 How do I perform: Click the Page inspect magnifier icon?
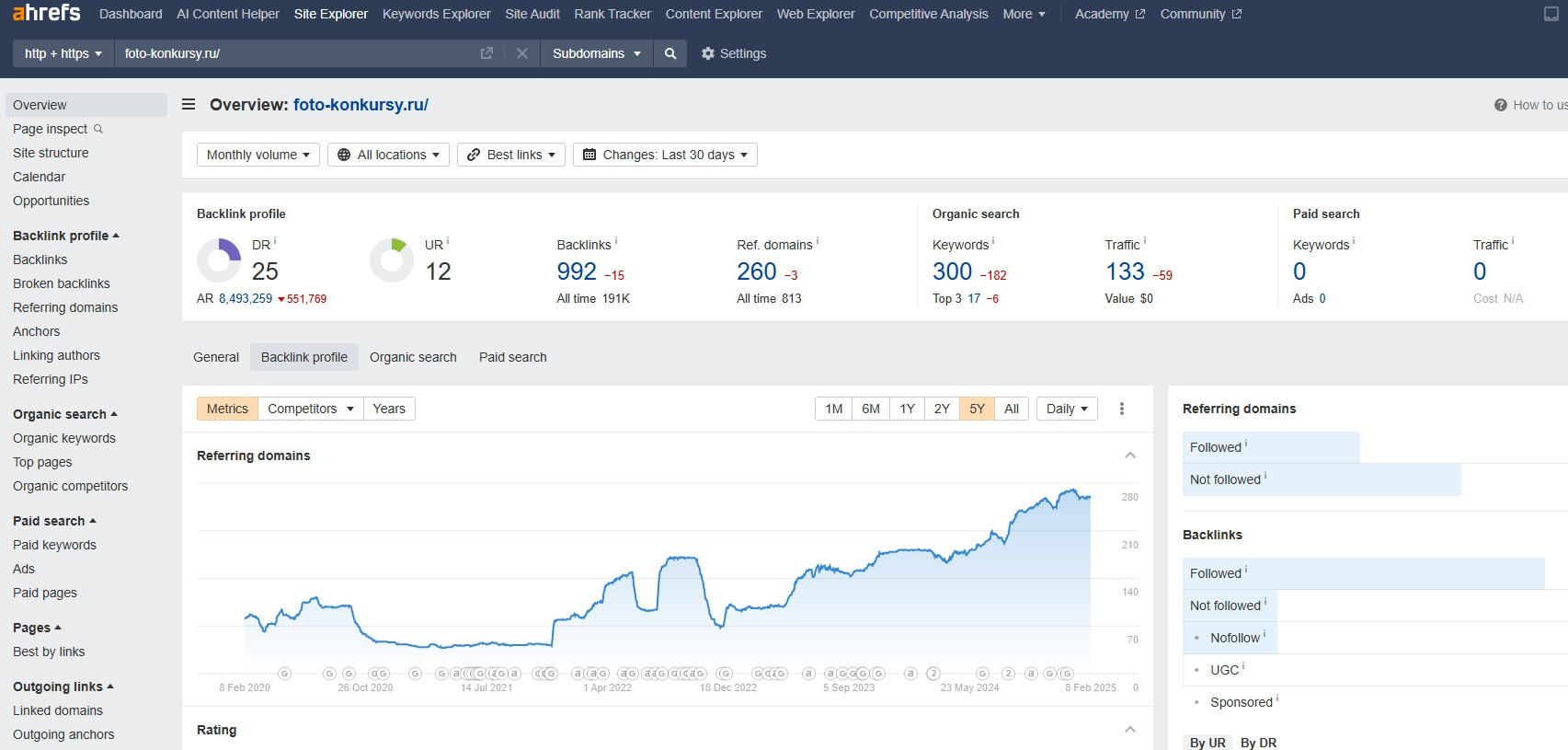tap(98, 129)
